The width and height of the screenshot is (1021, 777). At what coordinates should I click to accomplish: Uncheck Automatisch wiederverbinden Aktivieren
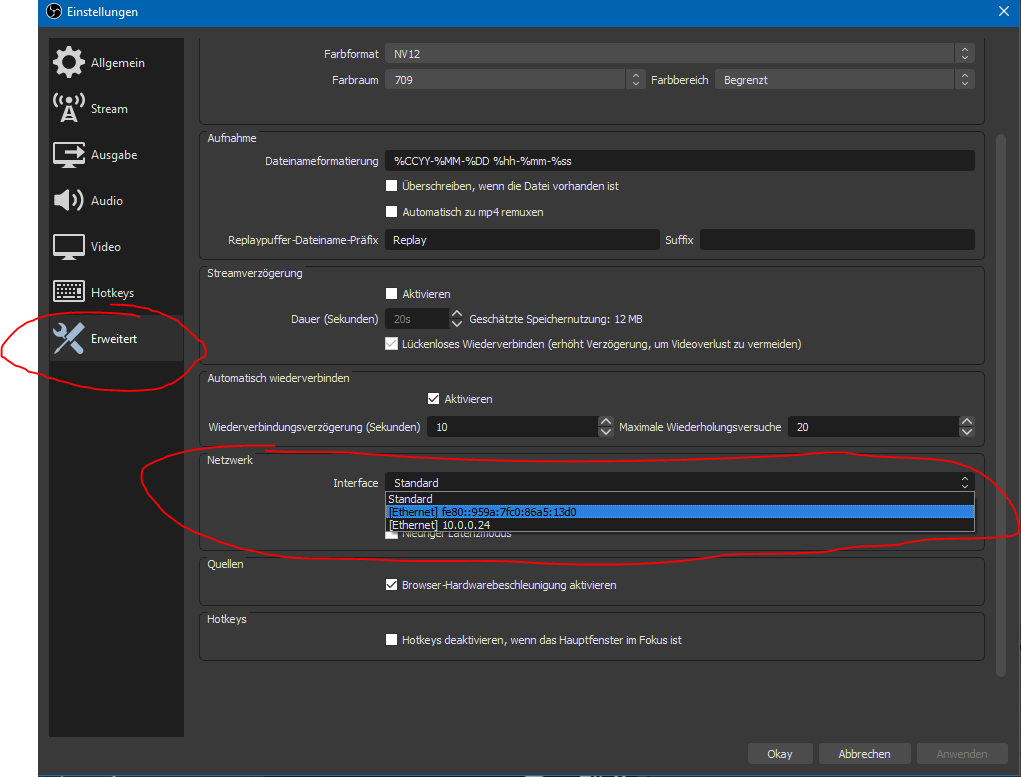pyautogui.click(x=433, y=399)
